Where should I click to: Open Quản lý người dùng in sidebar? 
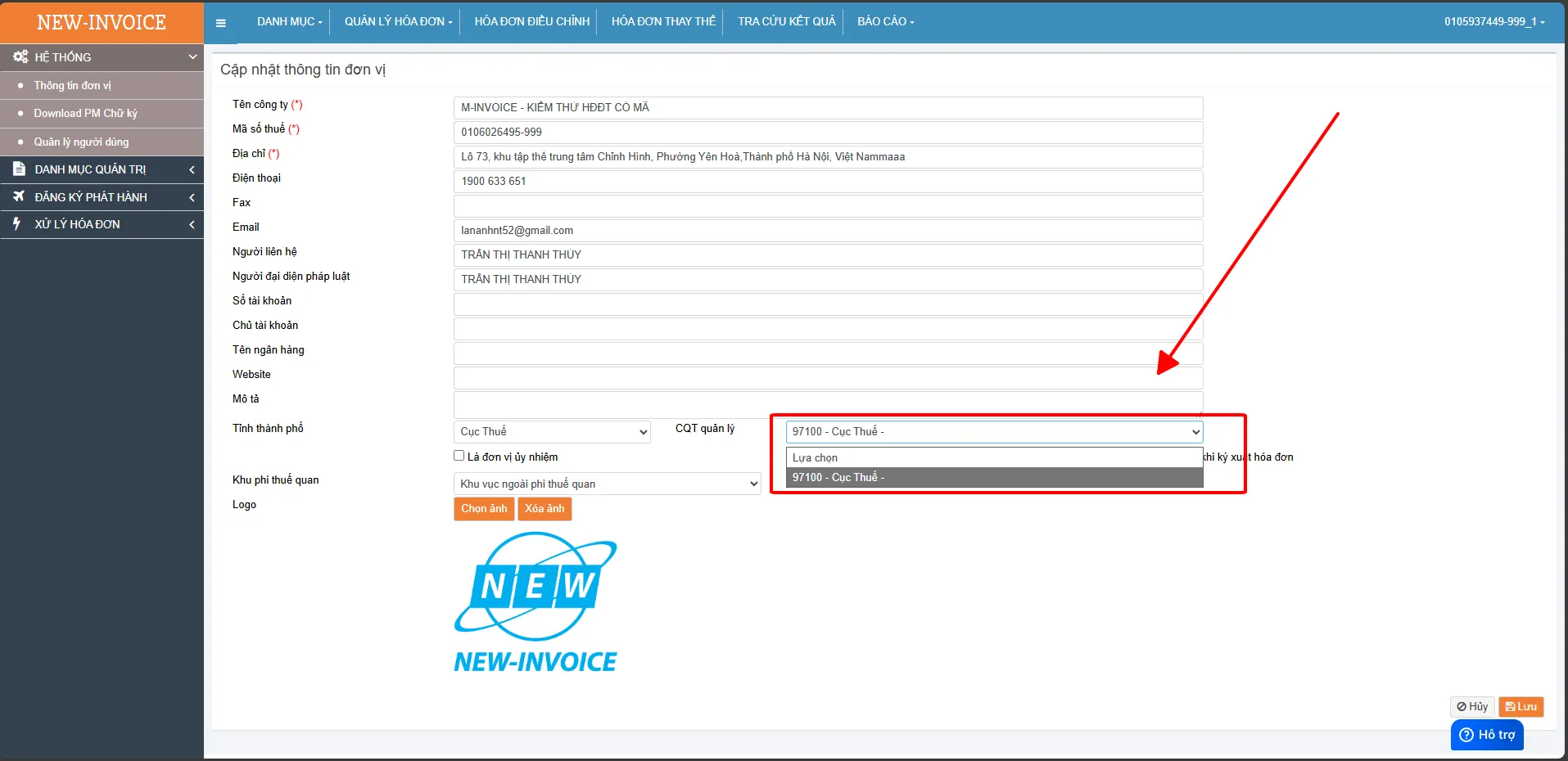click(x=81, y=142)
